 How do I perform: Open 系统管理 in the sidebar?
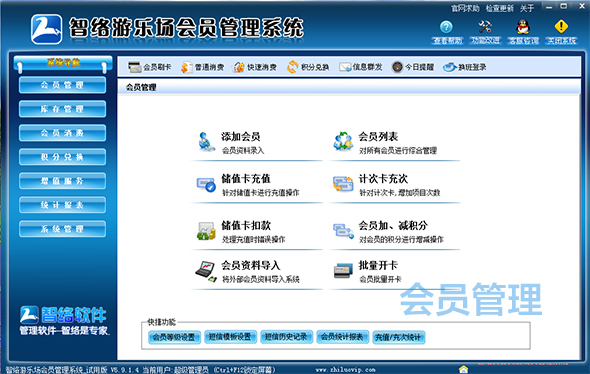pyautogui.click(x=62, y=229)
